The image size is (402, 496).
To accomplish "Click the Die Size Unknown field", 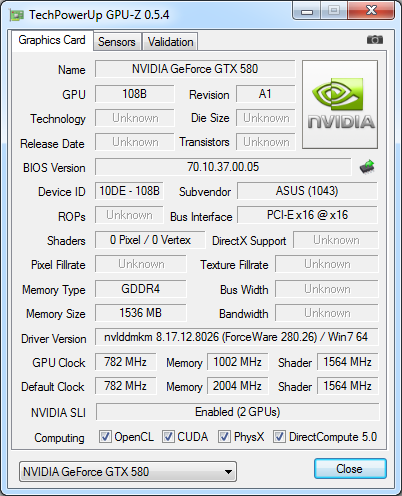I will pos(266,118).
